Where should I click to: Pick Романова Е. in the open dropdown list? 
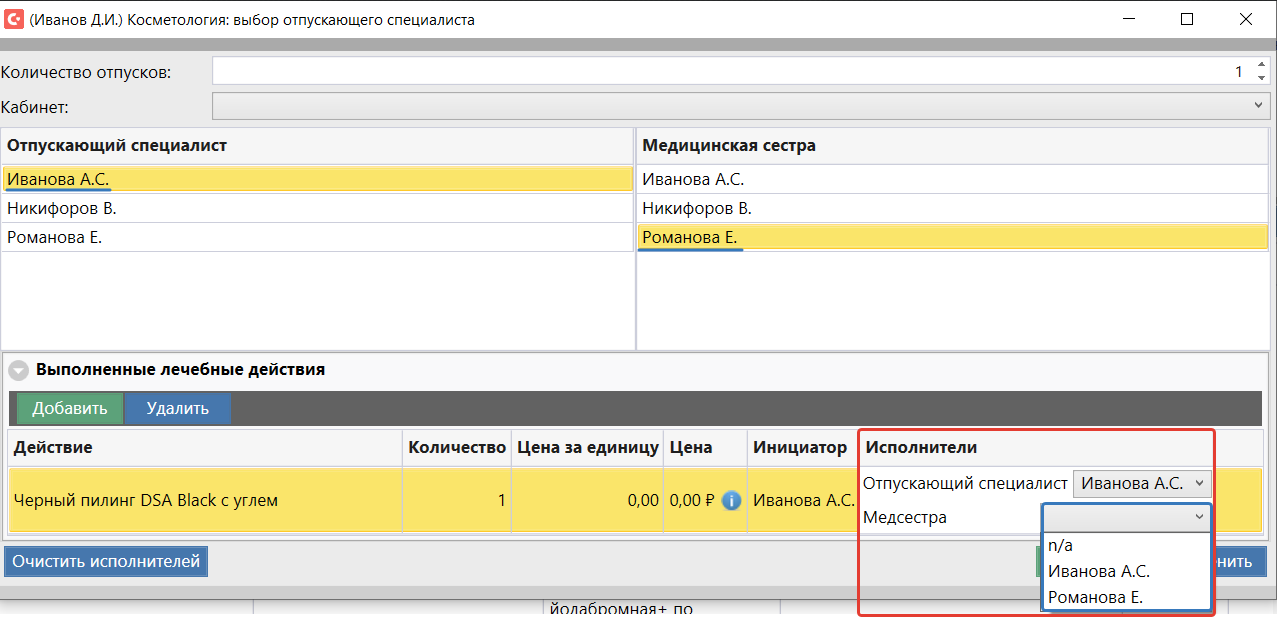click(1095, 597)
